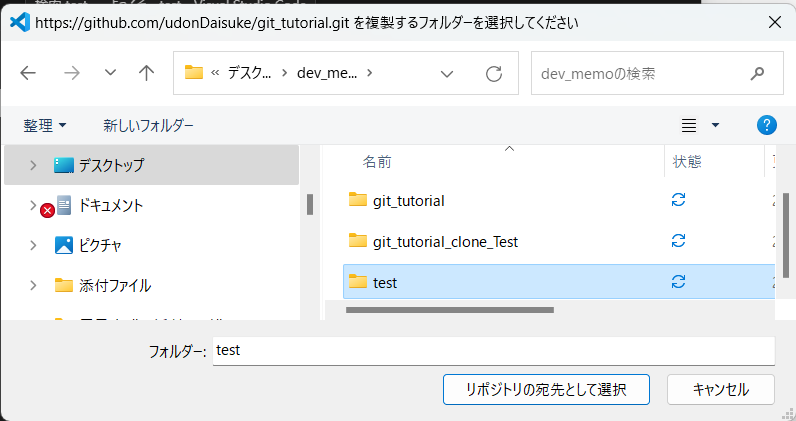
Task: Open the recent locations chevron dropdown
Action: tap(110, 73)
